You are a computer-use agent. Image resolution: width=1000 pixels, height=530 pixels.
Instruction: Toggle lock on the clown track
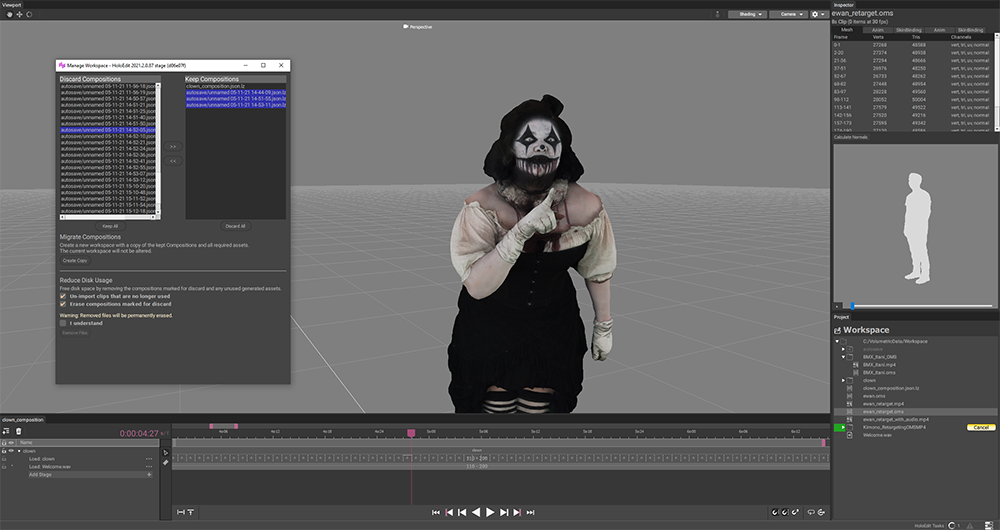[4, 451]
